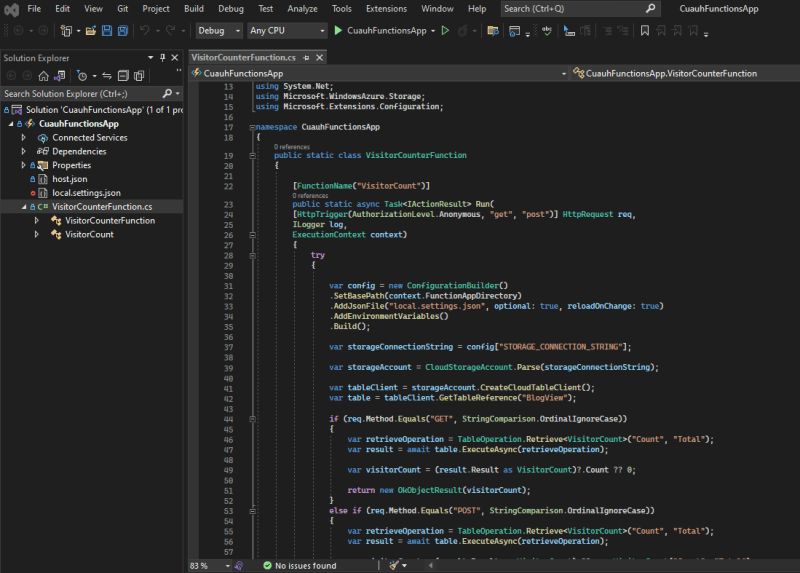Click the Solution Explorer search magnifier icon

click(167, 93)
